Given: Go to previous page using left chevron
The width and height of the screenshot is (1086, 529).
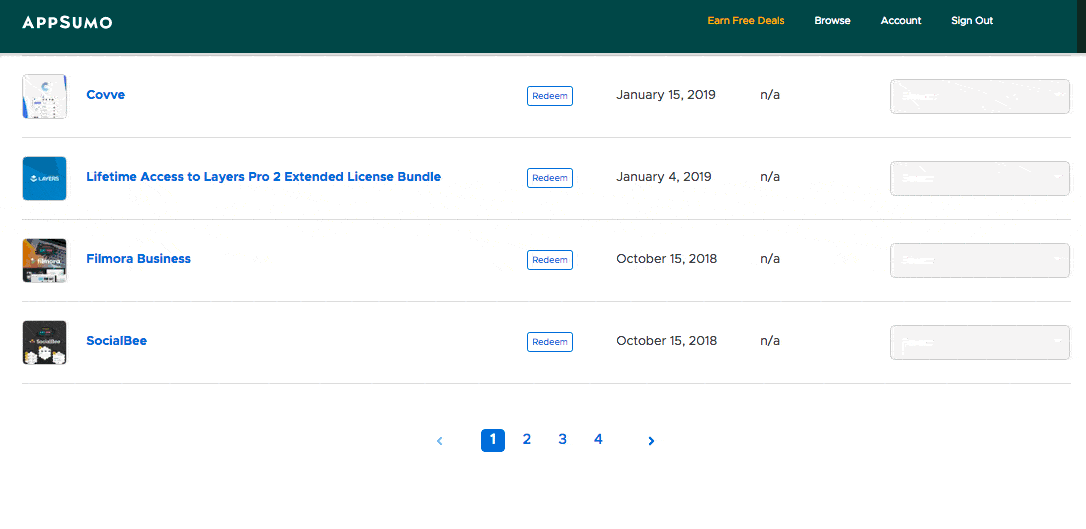Looking at the screenshot, I should [x=440, y=441].
